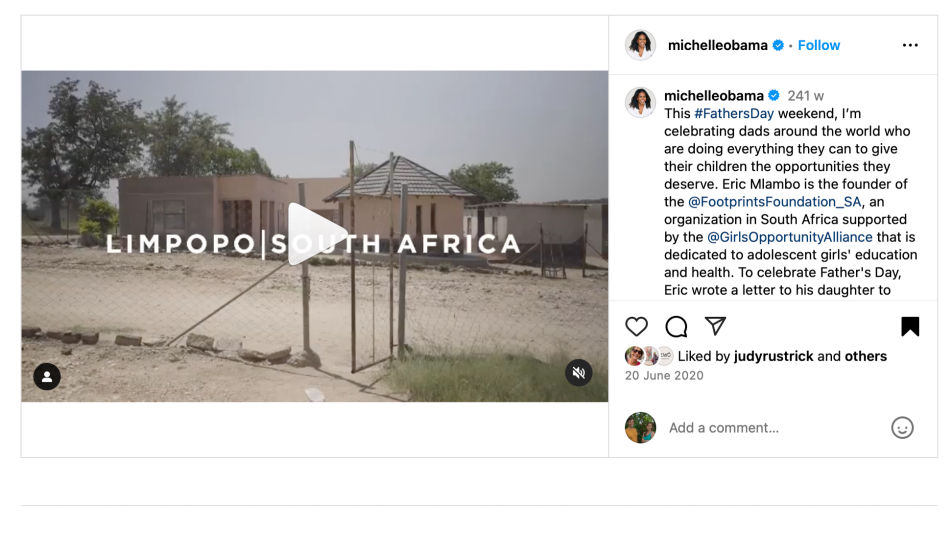The height and width of the screenshot is (536, 952).
Task: Open emoji picker in comment box
Action: (x=902, y=428)
